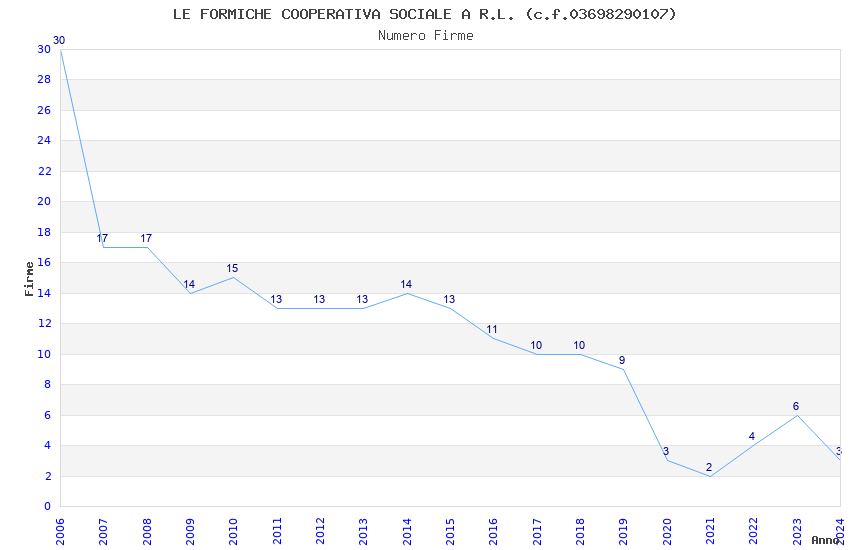Click the data label 15 above 2010
Screen dimensions: 850x550
click(x=233, y=268)
